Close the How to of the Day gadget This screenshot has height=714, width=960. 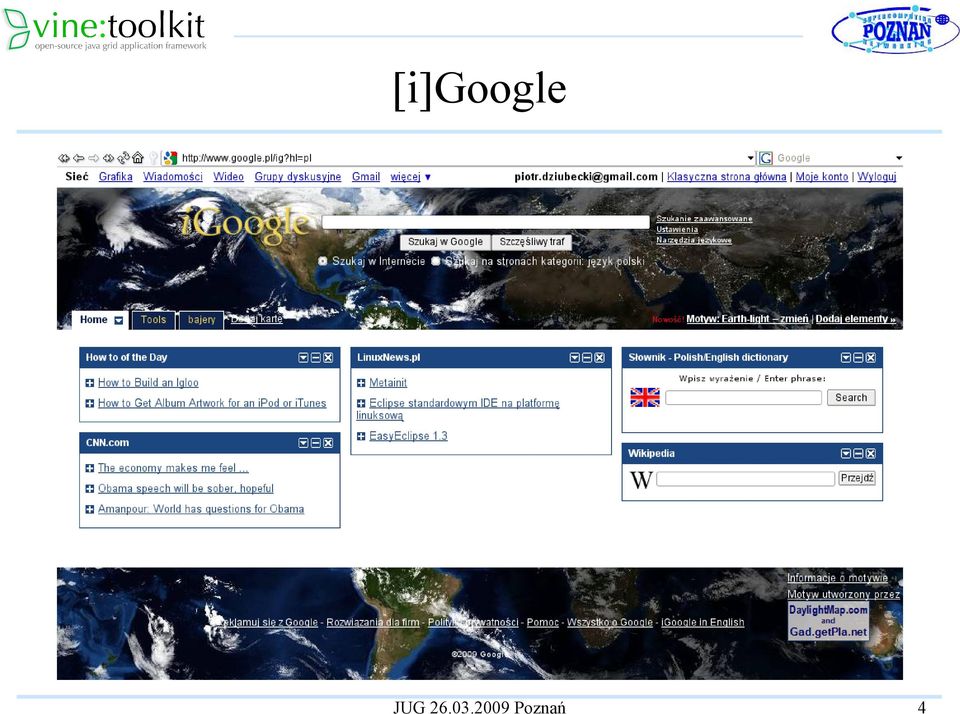click(x=328, y=358)
